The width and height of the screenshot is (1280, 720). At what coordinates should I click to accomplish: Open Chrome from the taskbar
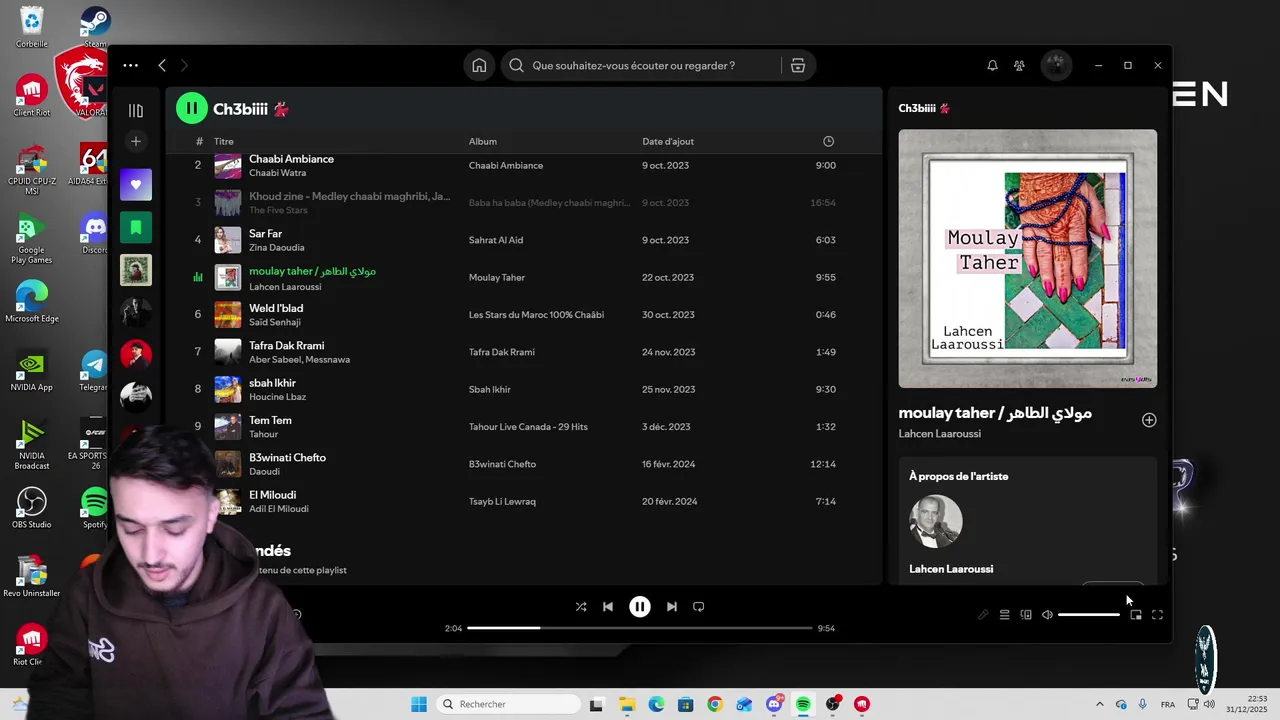(x=714, y=704)
